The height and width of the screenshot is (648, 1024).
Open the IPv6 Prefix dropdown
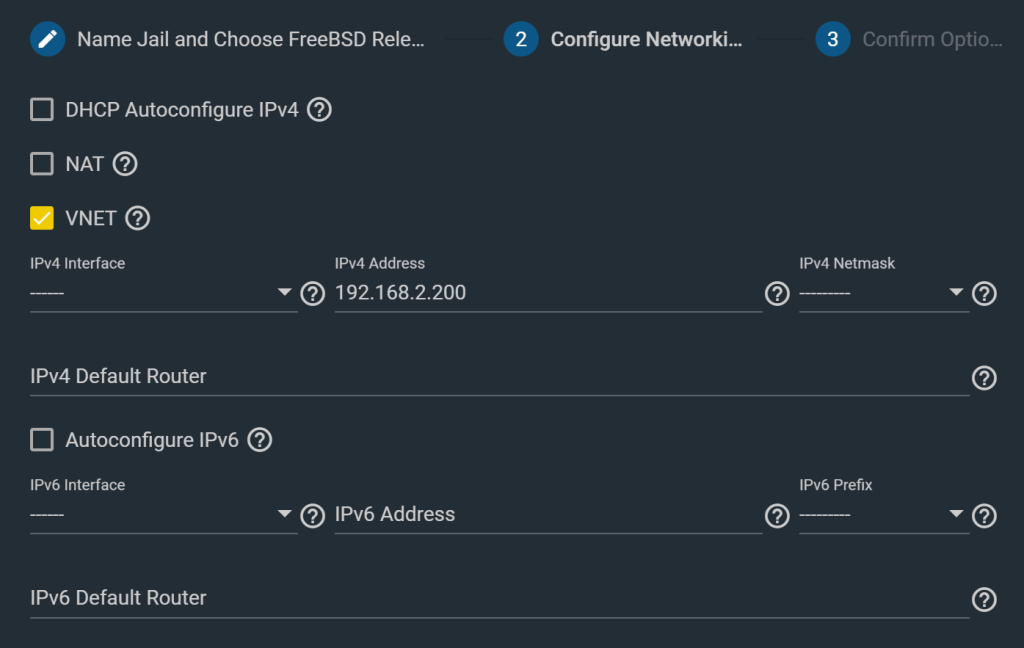[882, 515]
